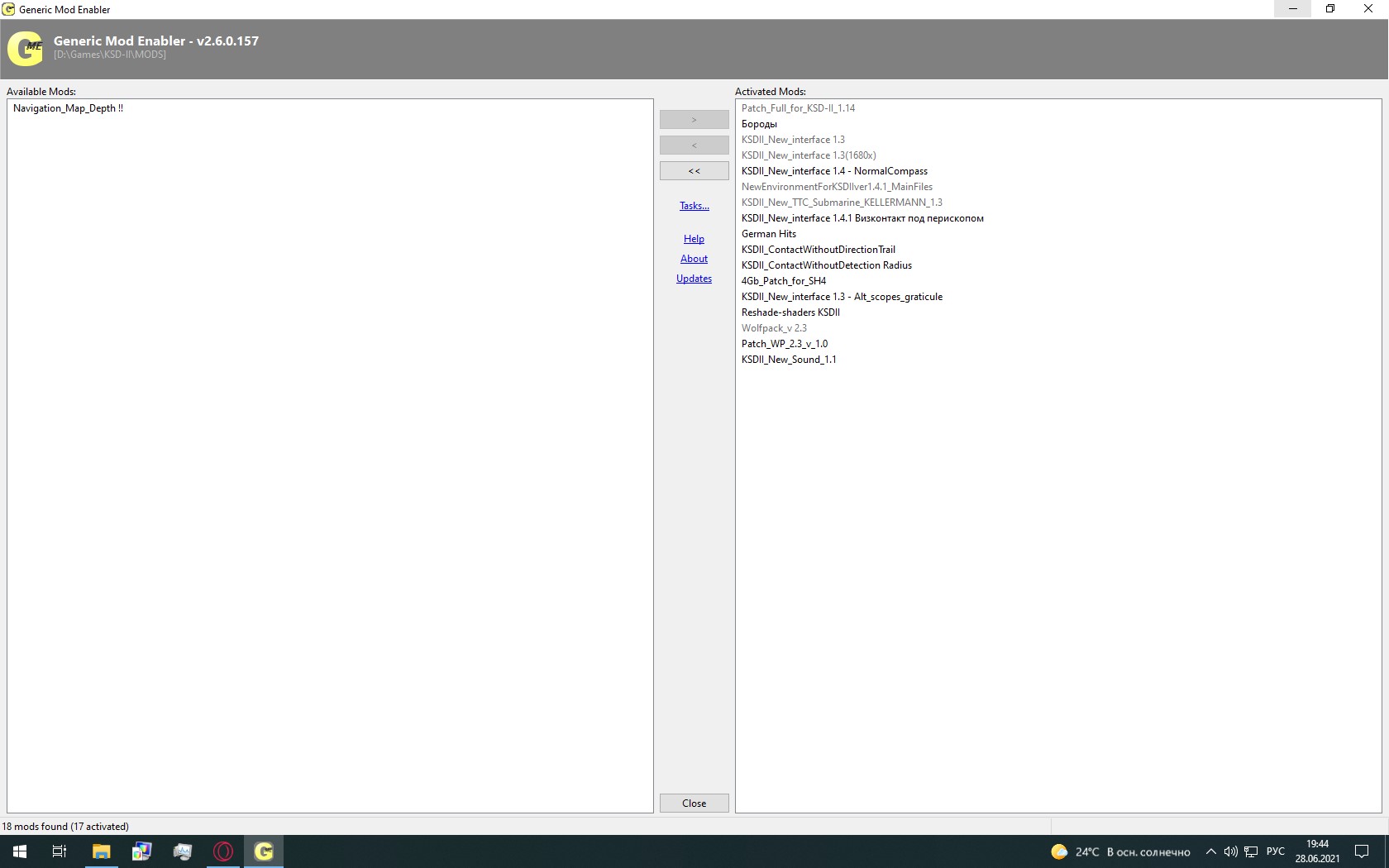Select Patch_WP_2.3_v_1.0 mod
This screenshot has height=868, width=1389.
point(785,344)
